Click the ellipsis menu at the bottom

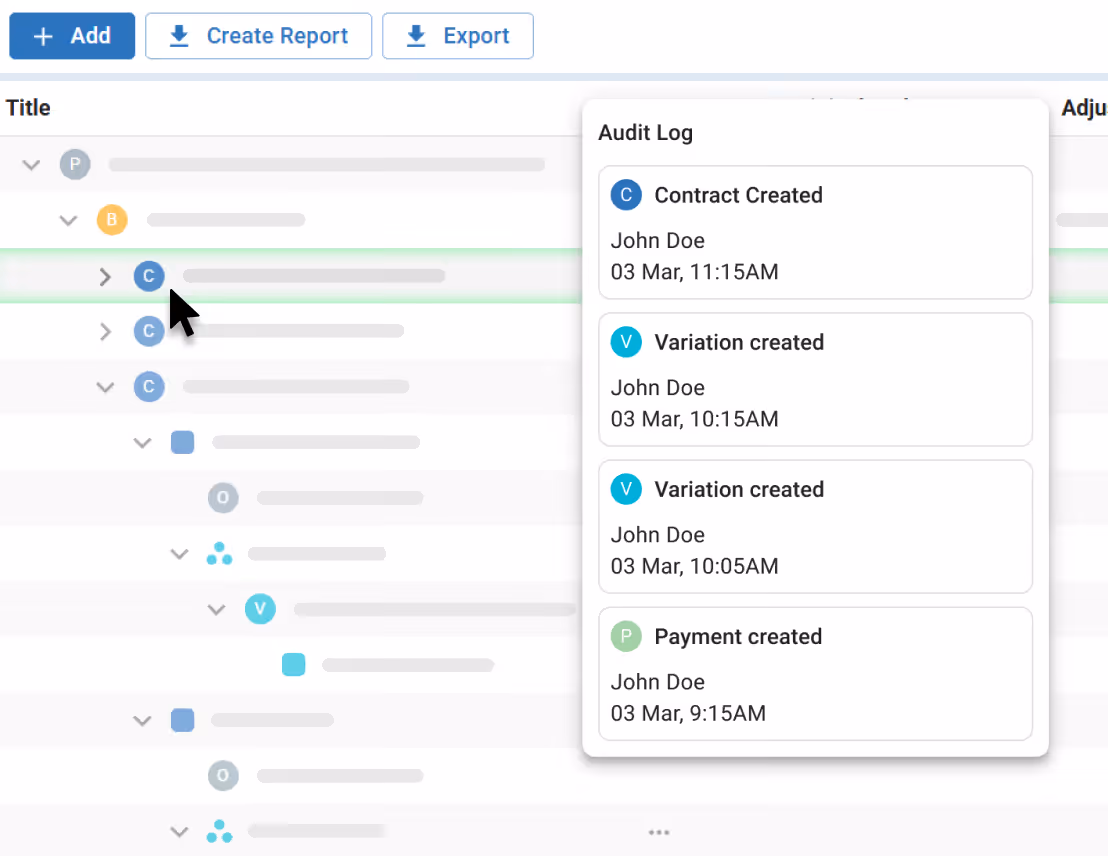[658, 831]
